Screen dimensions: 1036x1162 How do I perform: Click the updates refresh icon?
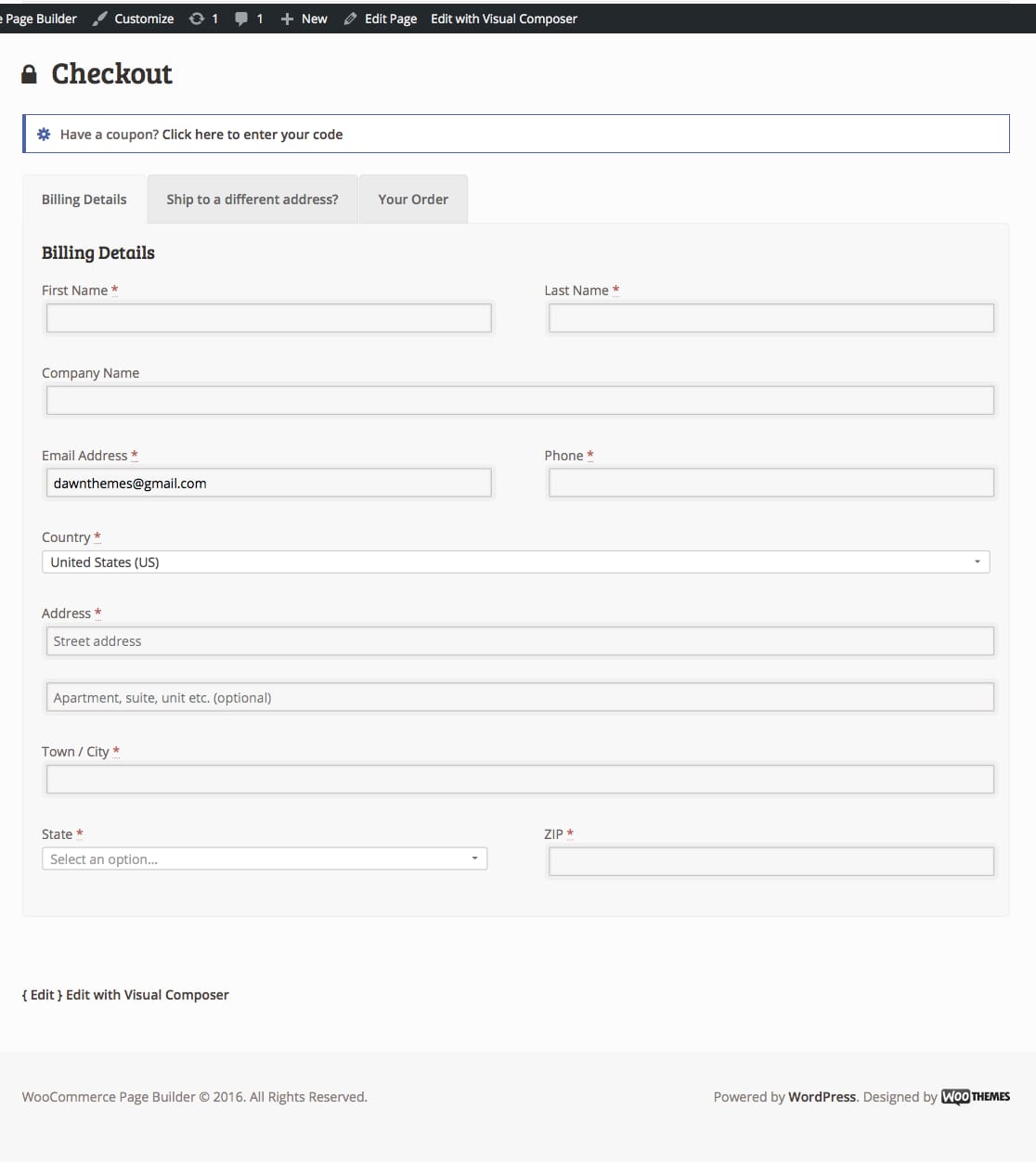pyautogui.click(x=197, y=19)
